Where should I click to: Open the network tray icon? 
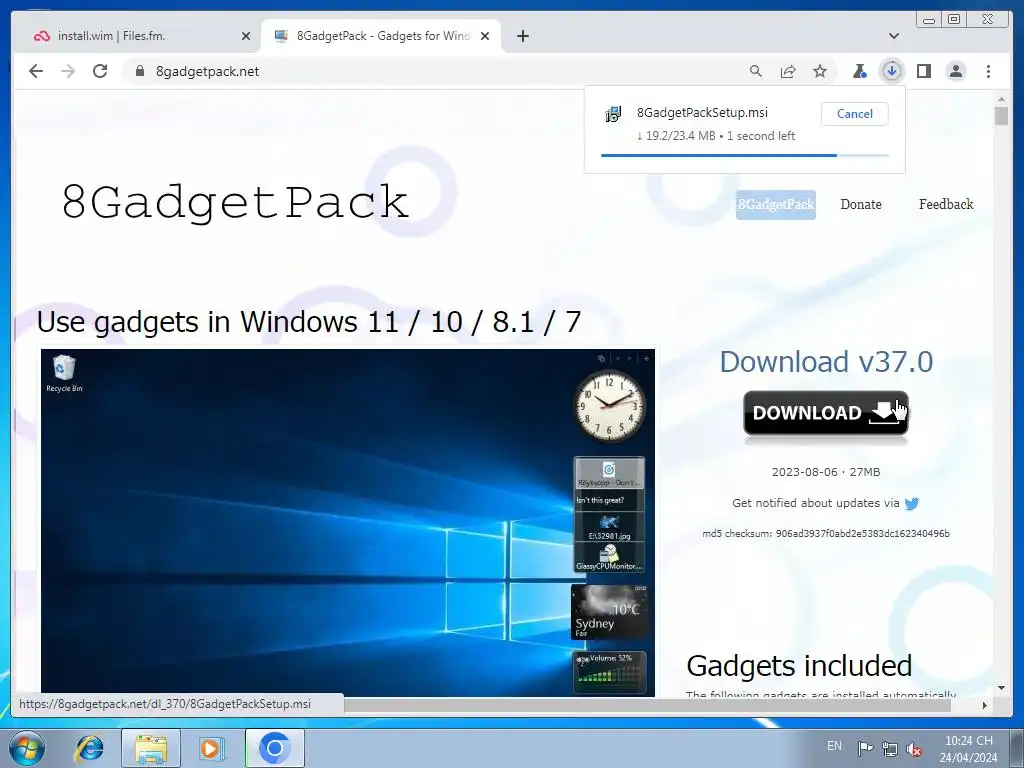point(889,749)
